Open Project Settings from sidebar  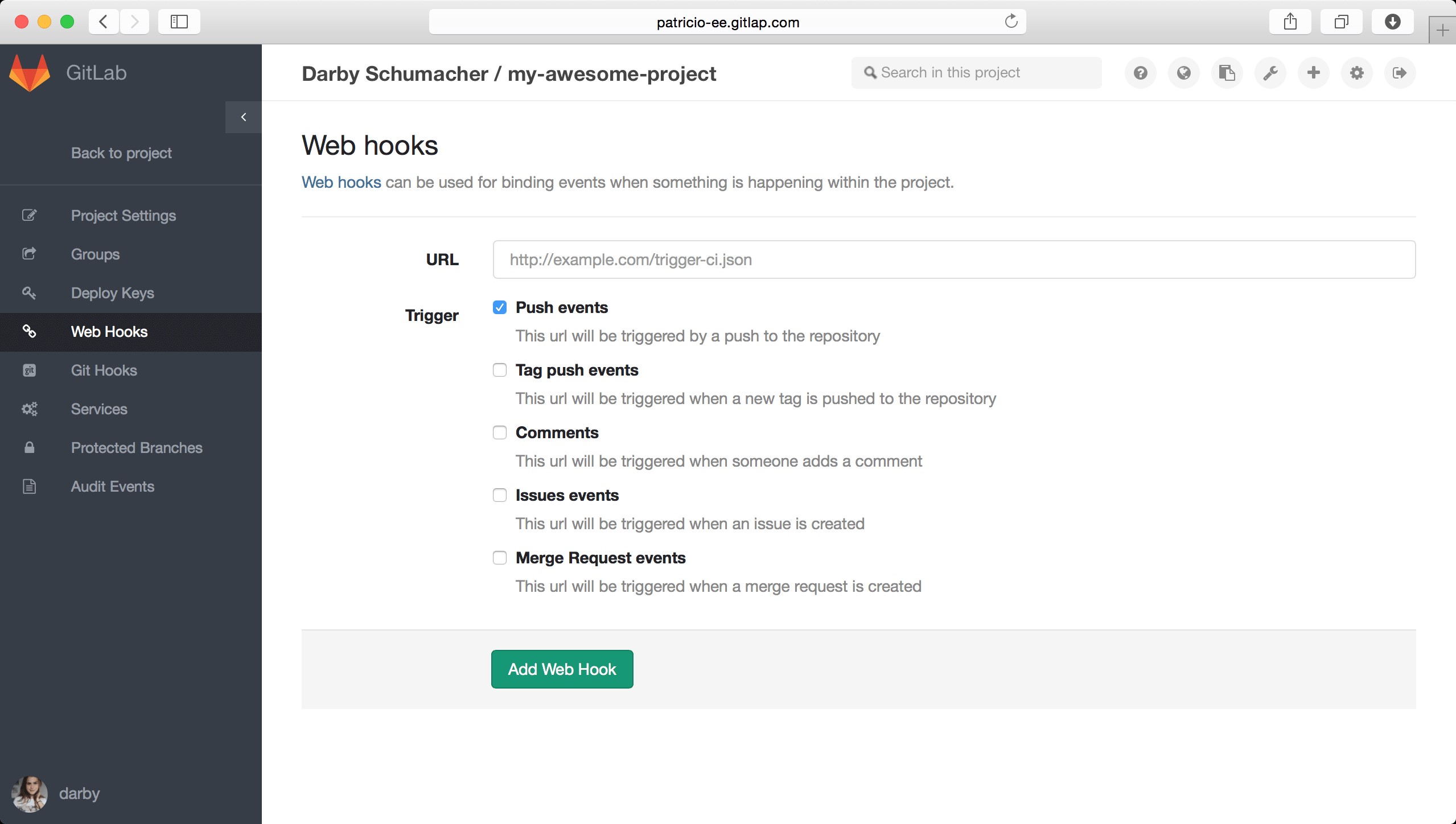click(123, 215)
